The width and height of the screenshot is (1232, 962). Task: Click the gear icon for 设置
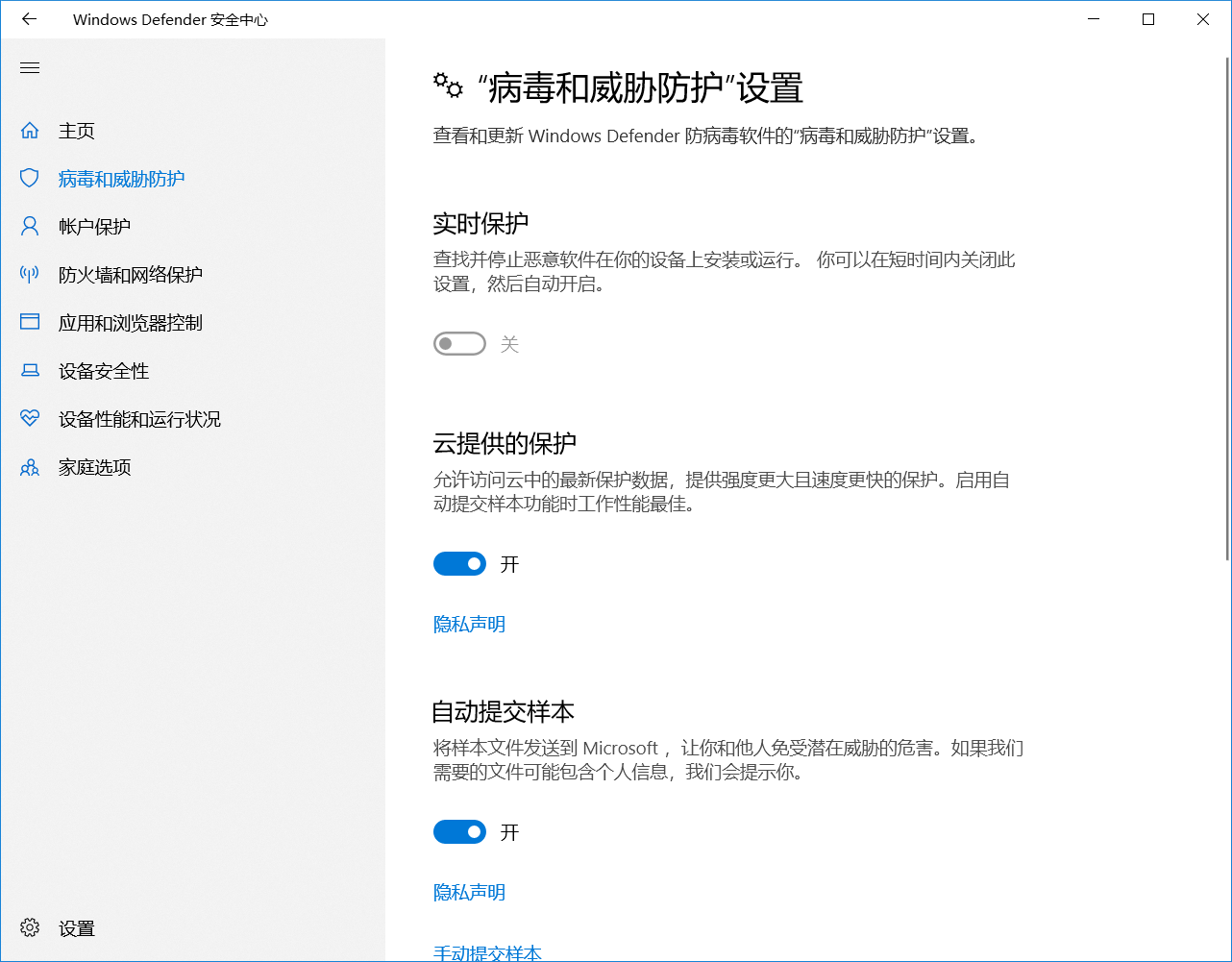30,928
